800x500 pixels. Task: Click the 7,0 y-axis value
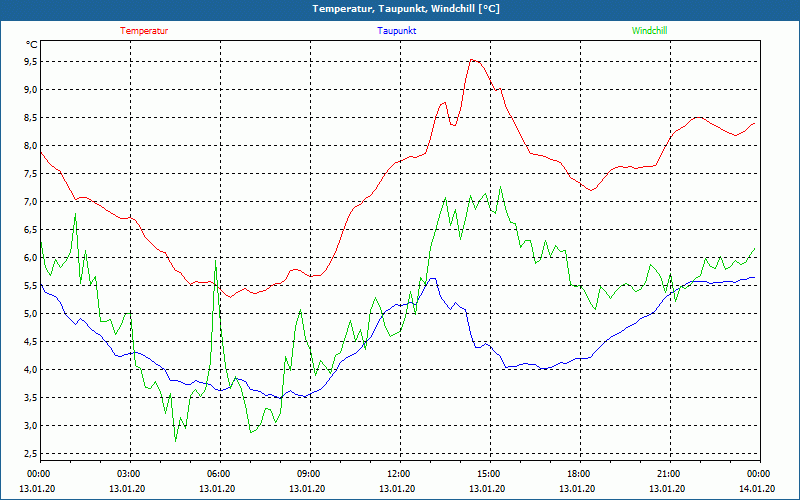coord(32,202)
